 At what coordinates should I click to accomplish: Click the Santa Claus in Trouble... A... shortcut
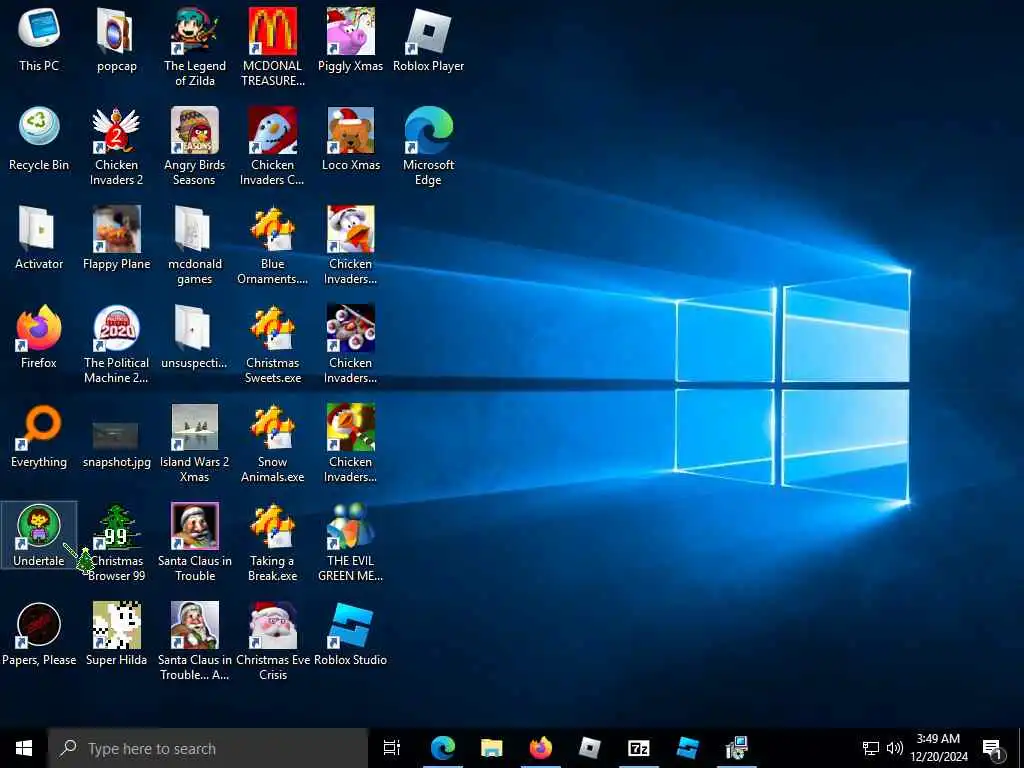click(x=195, y=641)
